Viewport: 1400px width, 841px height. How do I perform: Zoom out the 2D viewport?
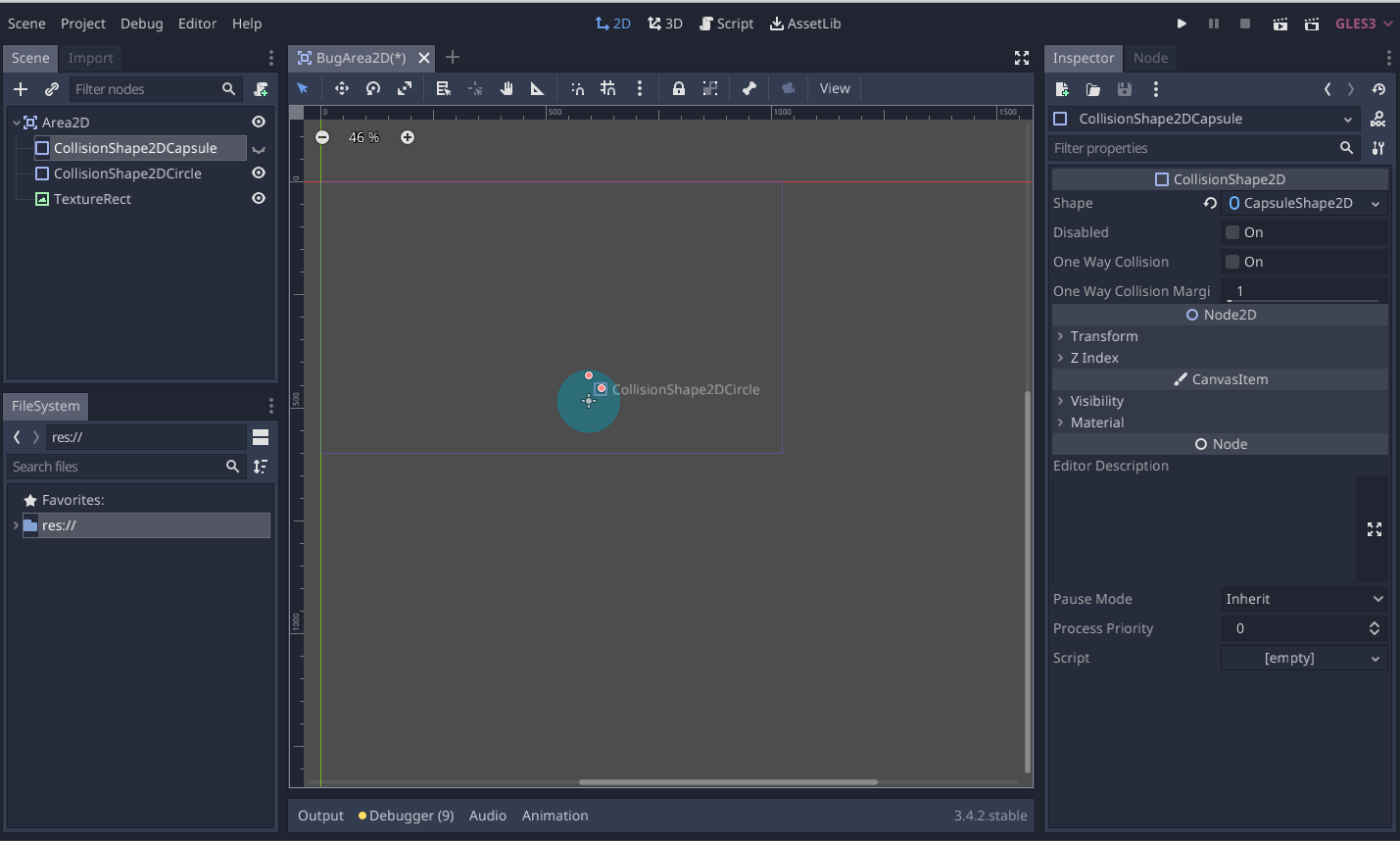[322, 137]
